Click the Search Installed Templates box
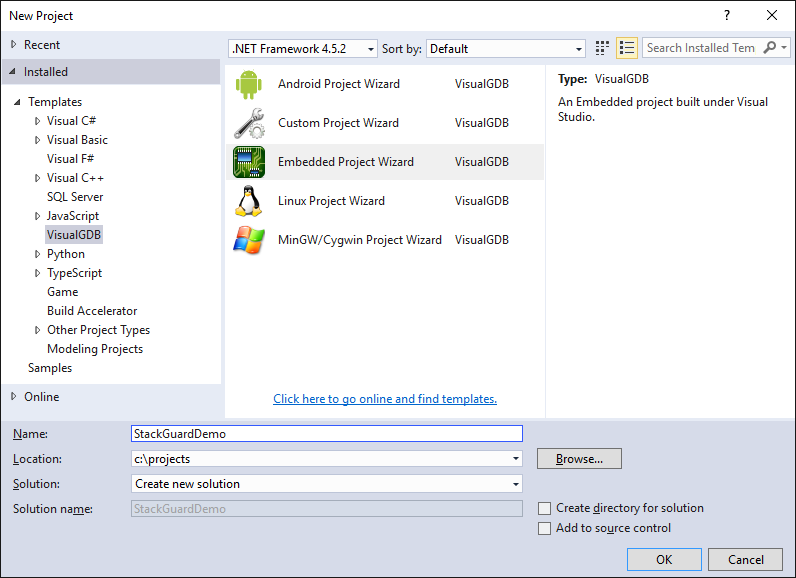This screenshot has width=796, height=578. 702,48
